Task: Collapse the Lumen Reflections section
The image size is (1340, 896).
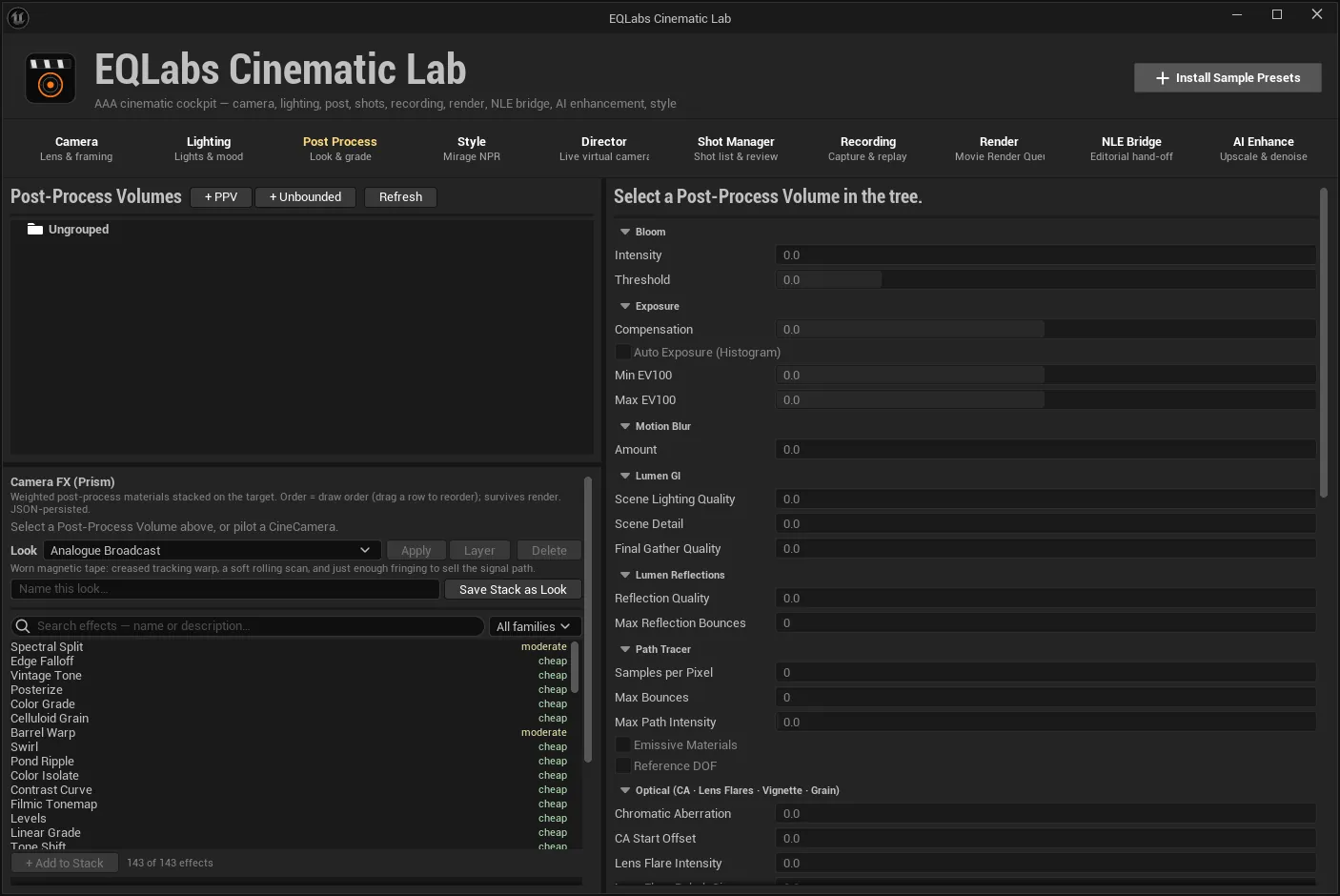Action: (625, 575)
